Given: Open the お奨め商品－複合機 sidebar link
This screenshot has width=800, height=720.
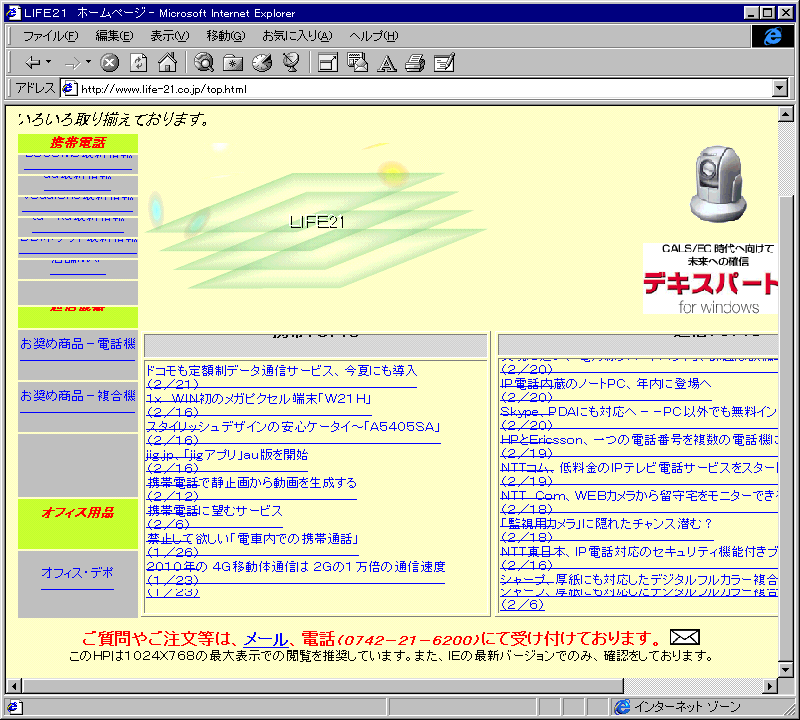Looking at the screenshot, I should [78, 396].
